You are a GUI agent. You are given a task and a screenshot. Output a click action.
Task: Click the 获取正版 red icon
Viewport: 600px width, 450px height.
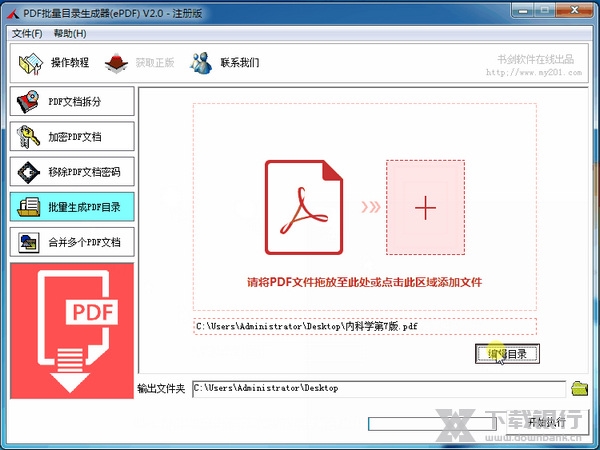(x=116, y=63)
